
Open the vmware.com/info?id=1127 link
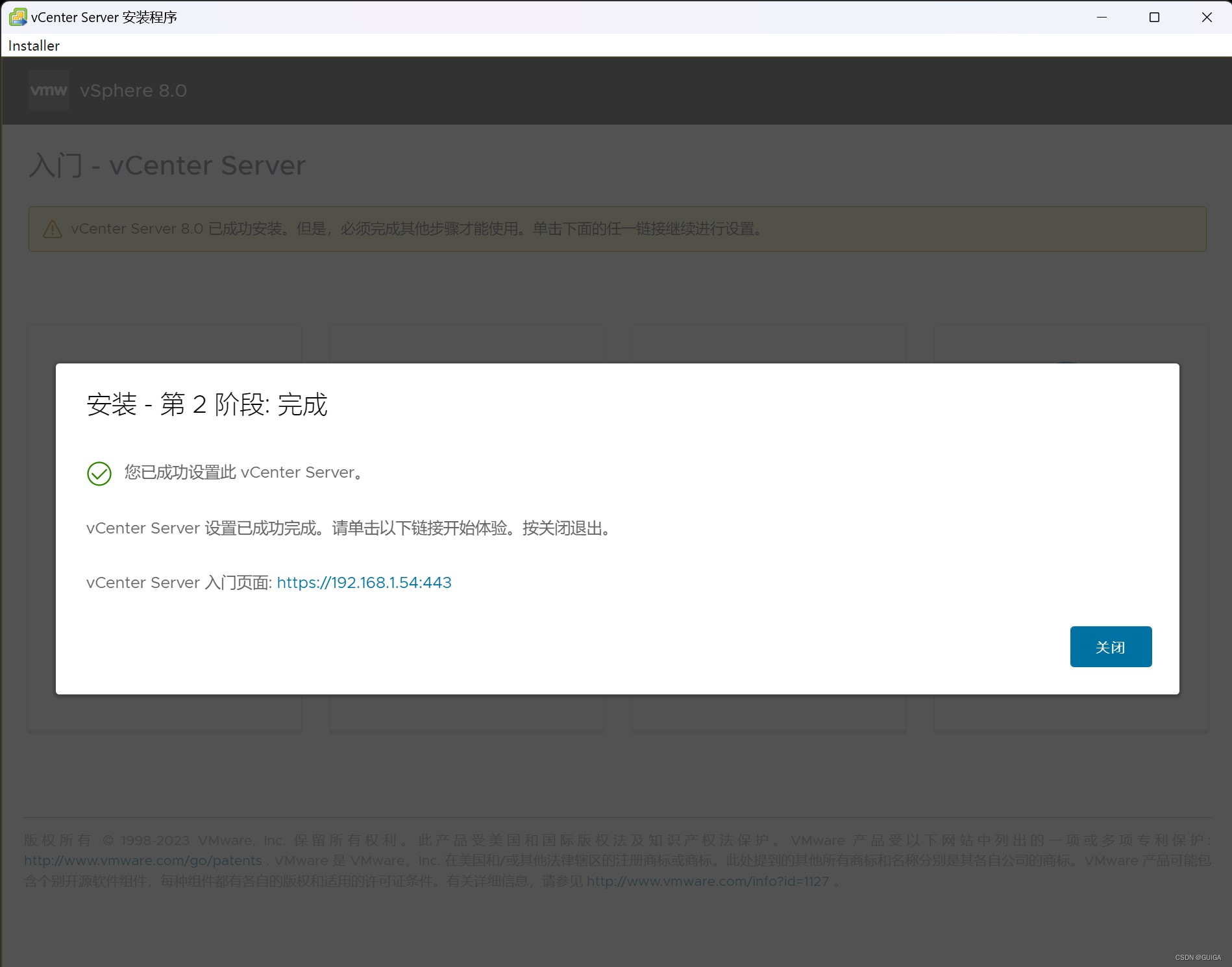(x=707, y=881)
